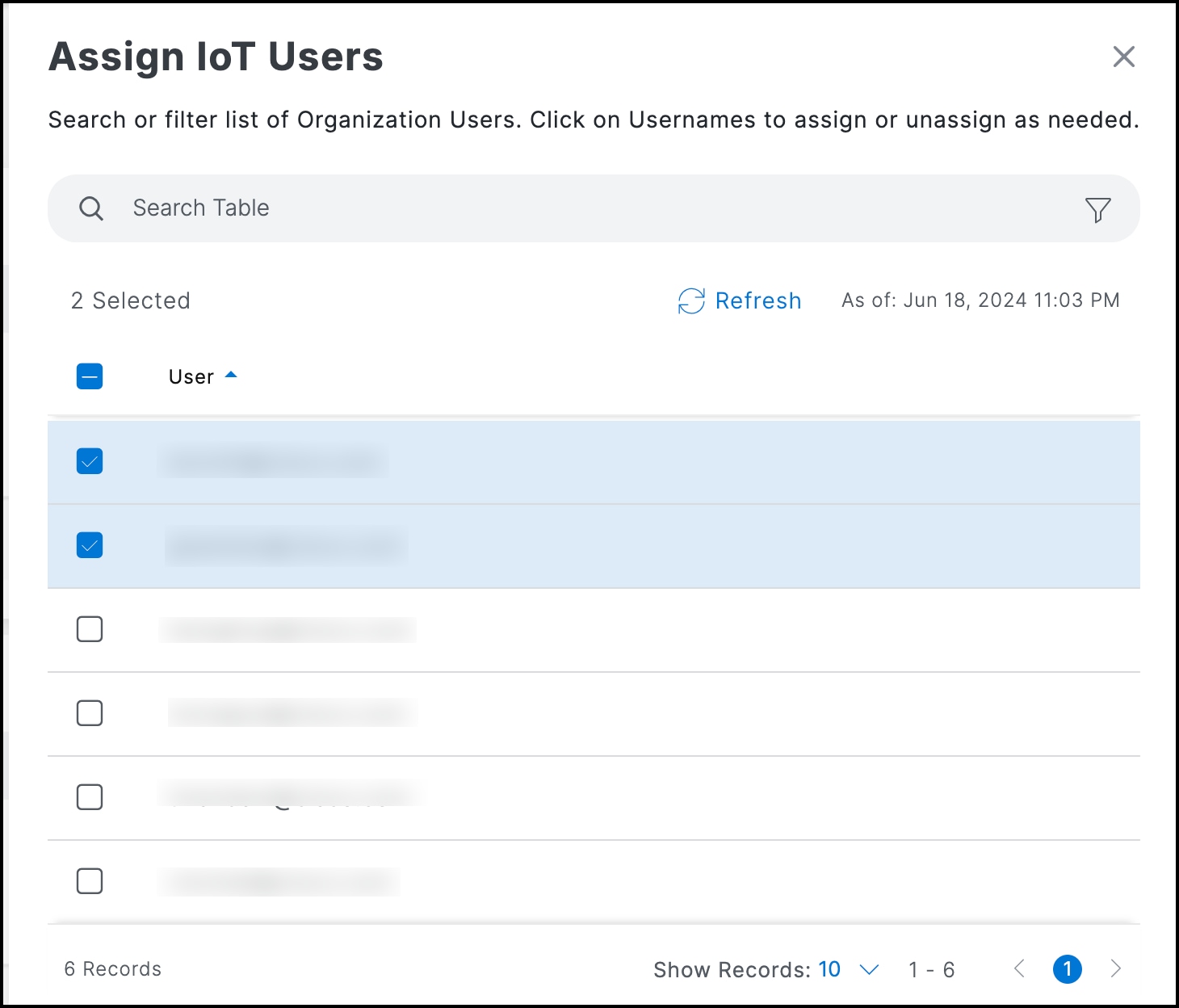Check the fourth user row checkbox

(x=90, y=713)
